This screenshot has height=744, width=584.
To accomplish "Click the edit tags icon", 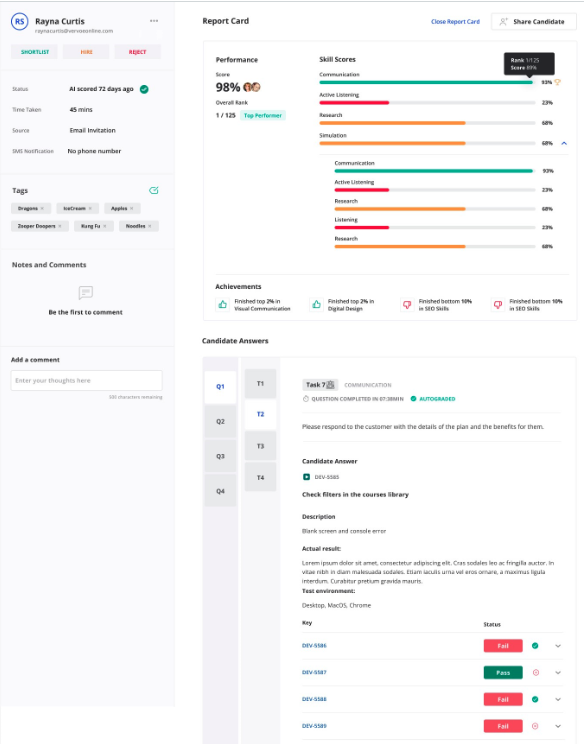I will tap(154, 190).
